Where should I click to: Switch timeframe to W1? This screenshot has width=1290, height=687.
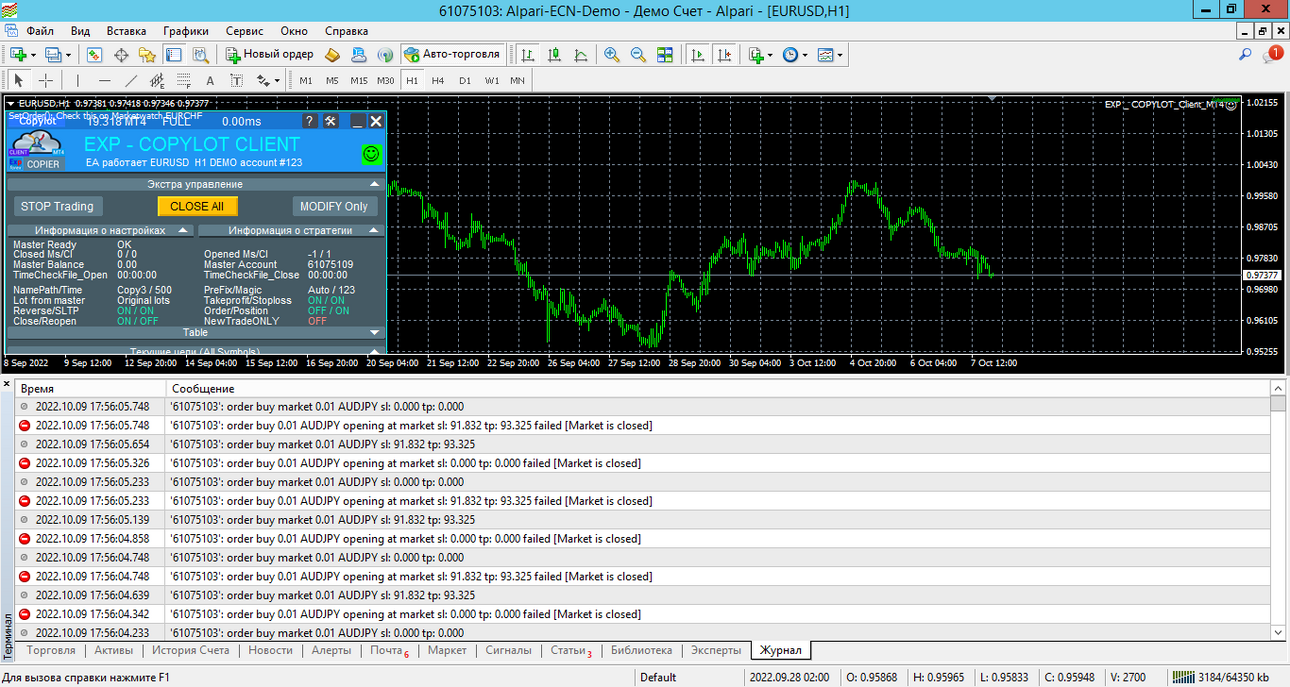pos(492,80)
